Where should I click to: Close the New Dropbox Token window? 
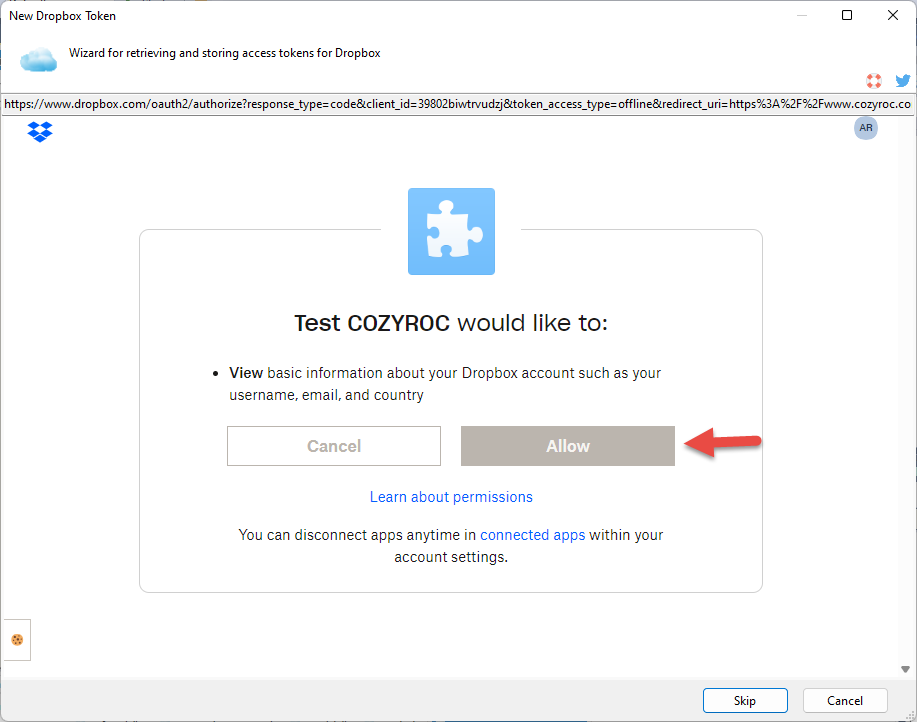point(892,15)
